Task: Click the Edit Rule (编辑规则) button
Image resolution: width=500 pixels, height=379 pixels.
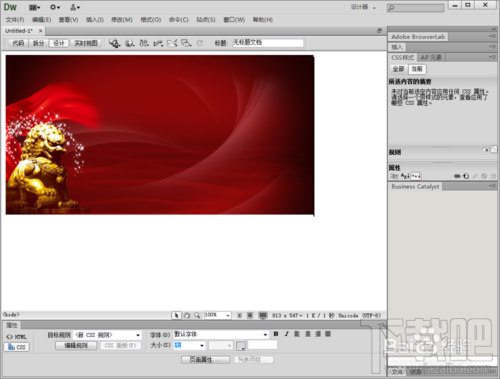Action: click(x=76, y=346)
